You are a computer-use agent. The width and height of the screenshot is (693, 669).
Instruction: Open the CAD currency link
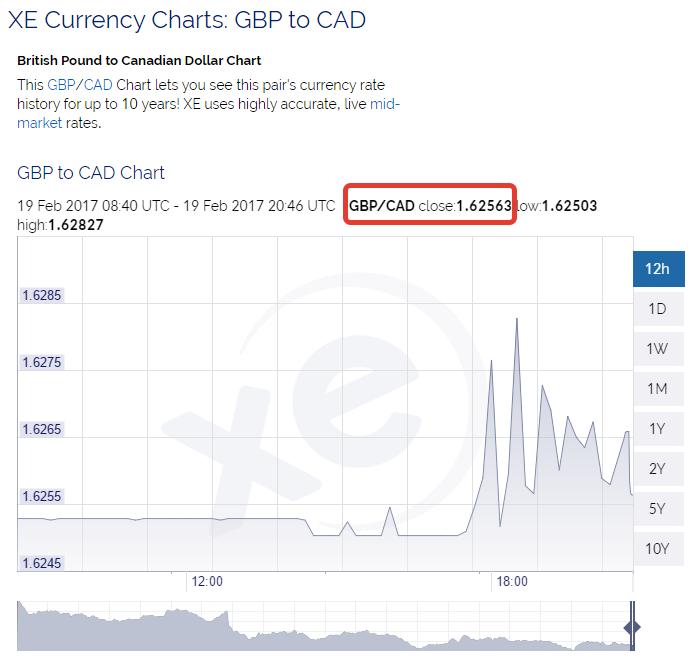tap(98, 84)
